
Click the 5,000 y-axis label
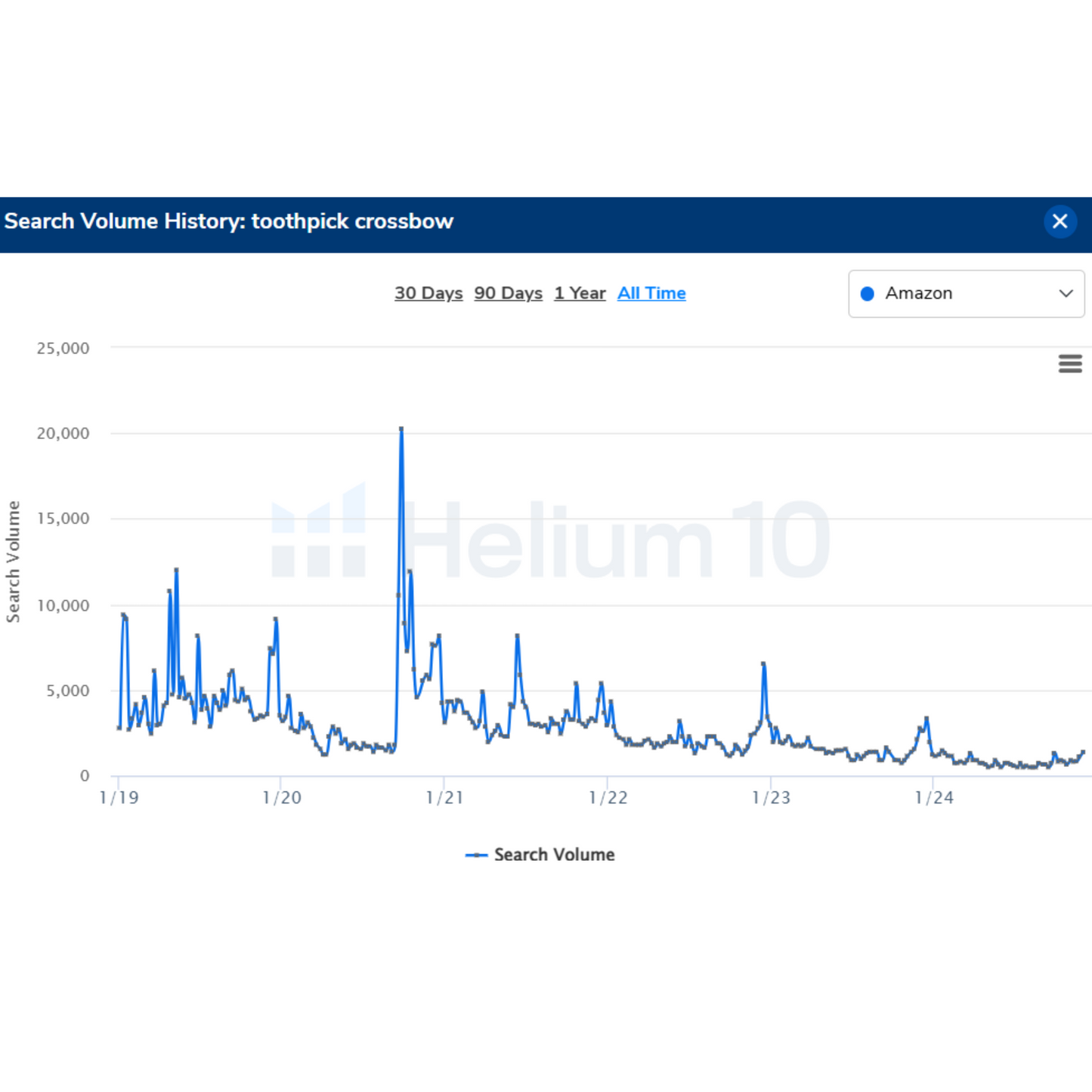tap(67, 691)
